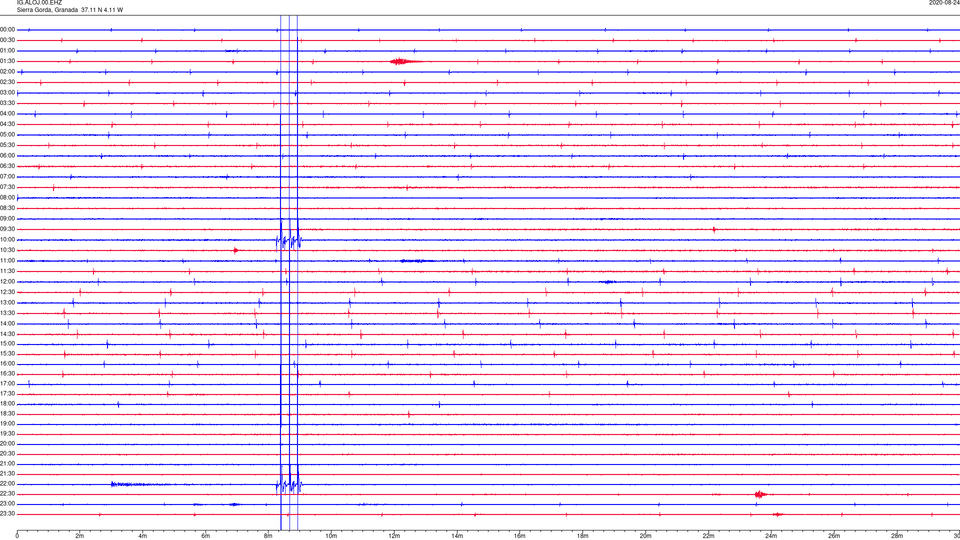Click the red event burst on 22:30 trace
960x540 pixels.
[760, 494]
